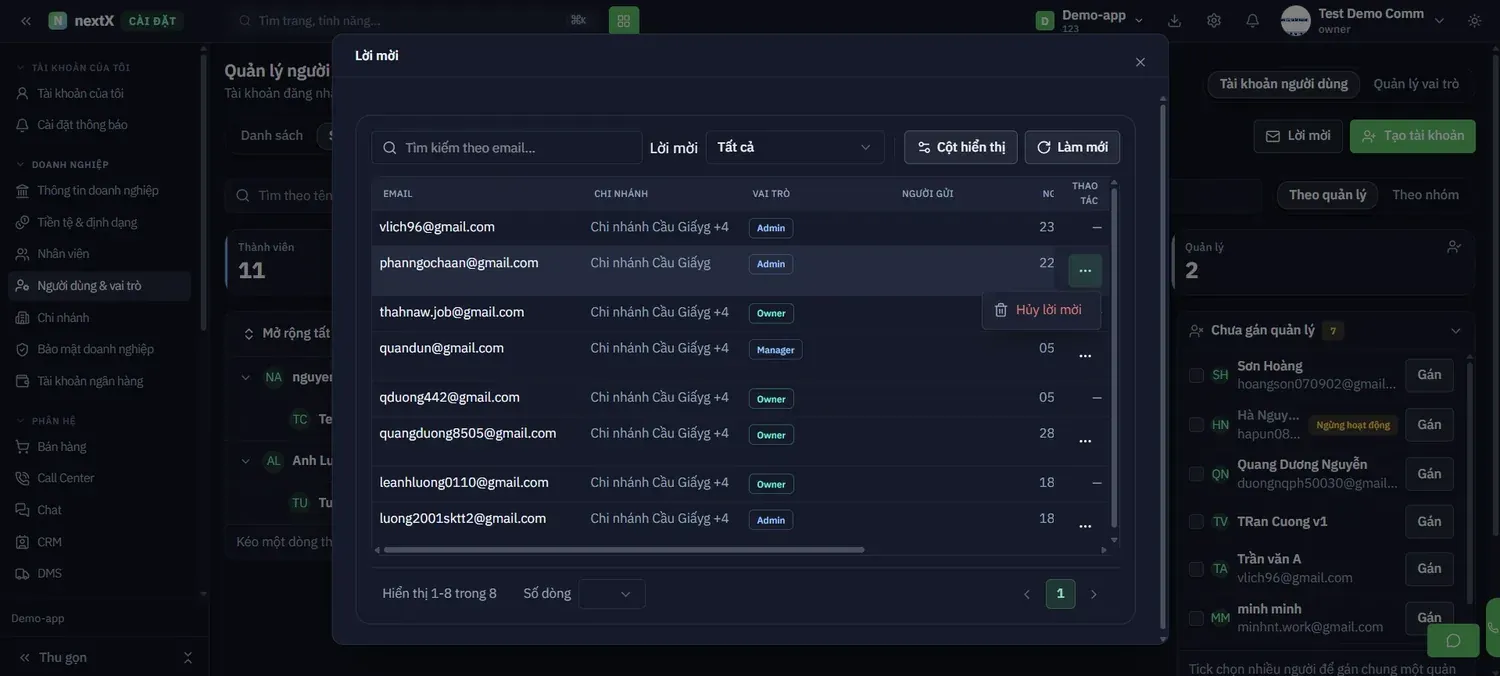Open the notifications bell
This screenshot has width=1500, height=676.
[1252, 21]
